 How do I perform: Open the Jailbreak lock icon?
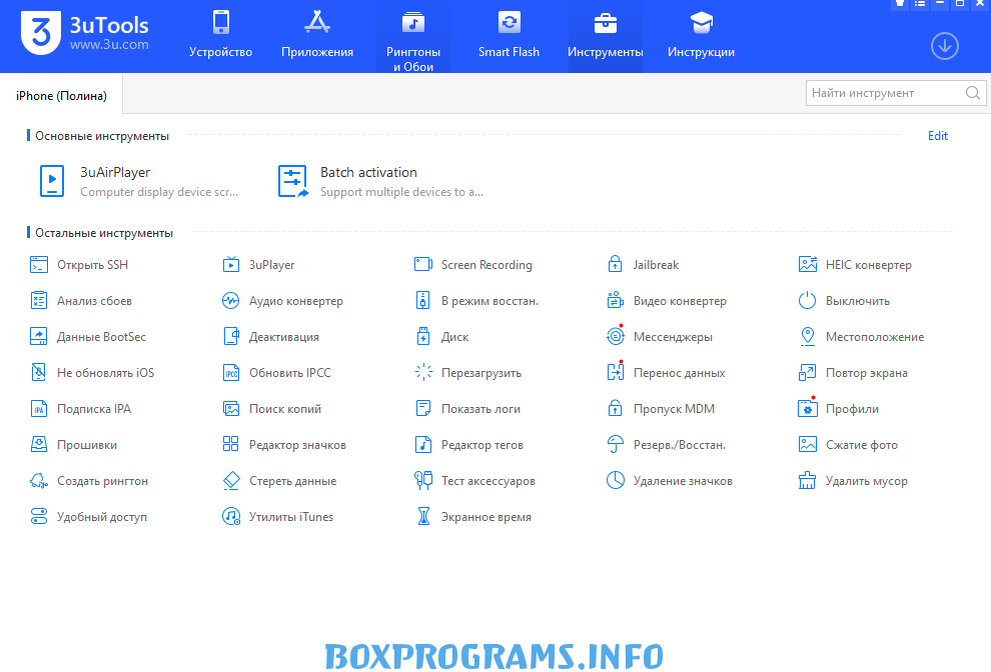point(615,265)
